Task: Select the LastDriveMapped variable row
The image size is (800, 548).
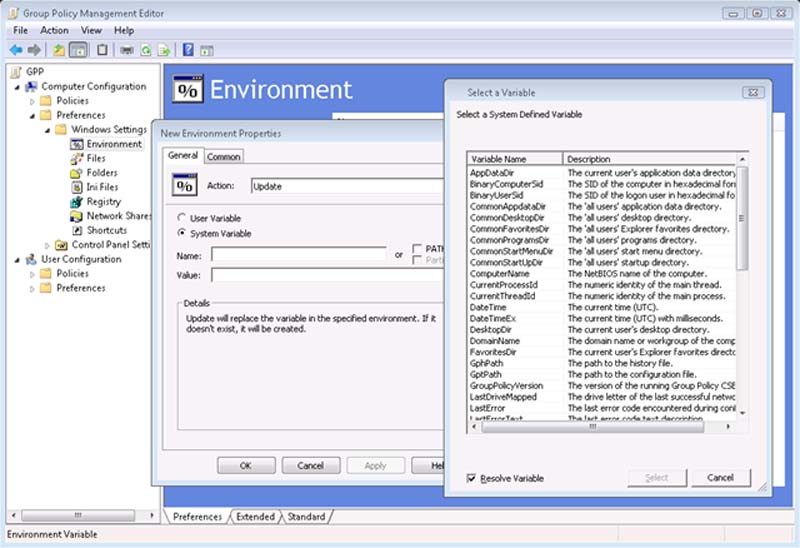Action: coord(602,396)
